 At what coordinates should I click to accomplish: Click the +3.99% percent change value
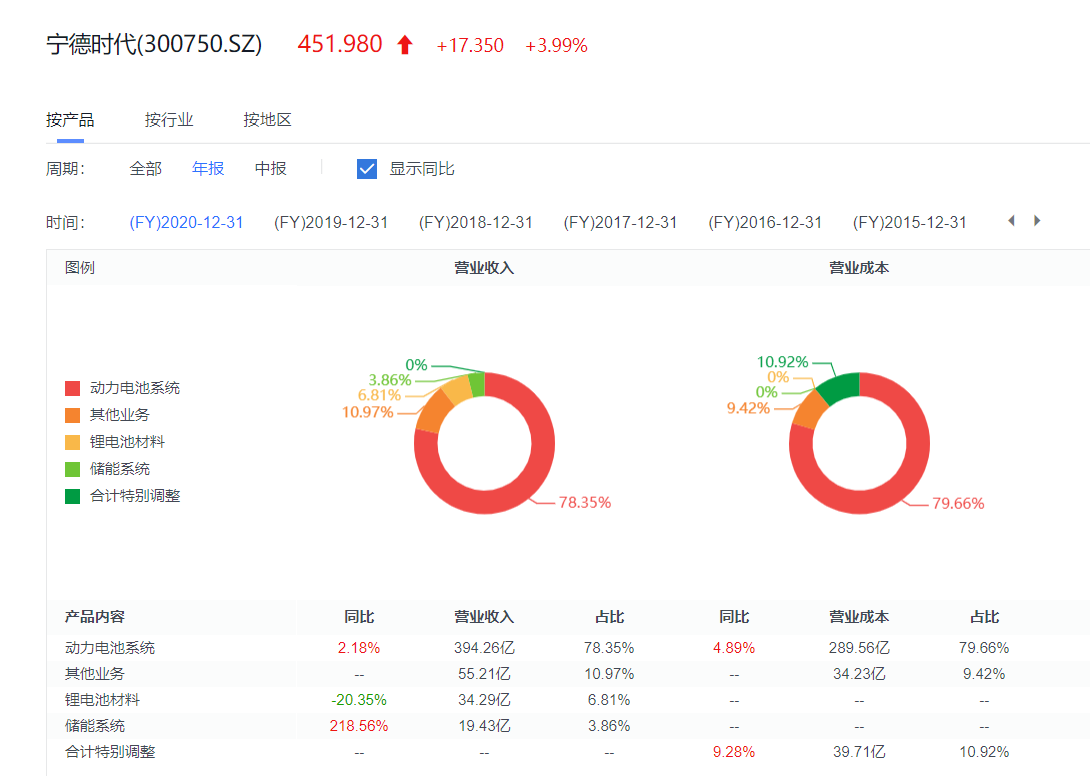coord(556,46)
